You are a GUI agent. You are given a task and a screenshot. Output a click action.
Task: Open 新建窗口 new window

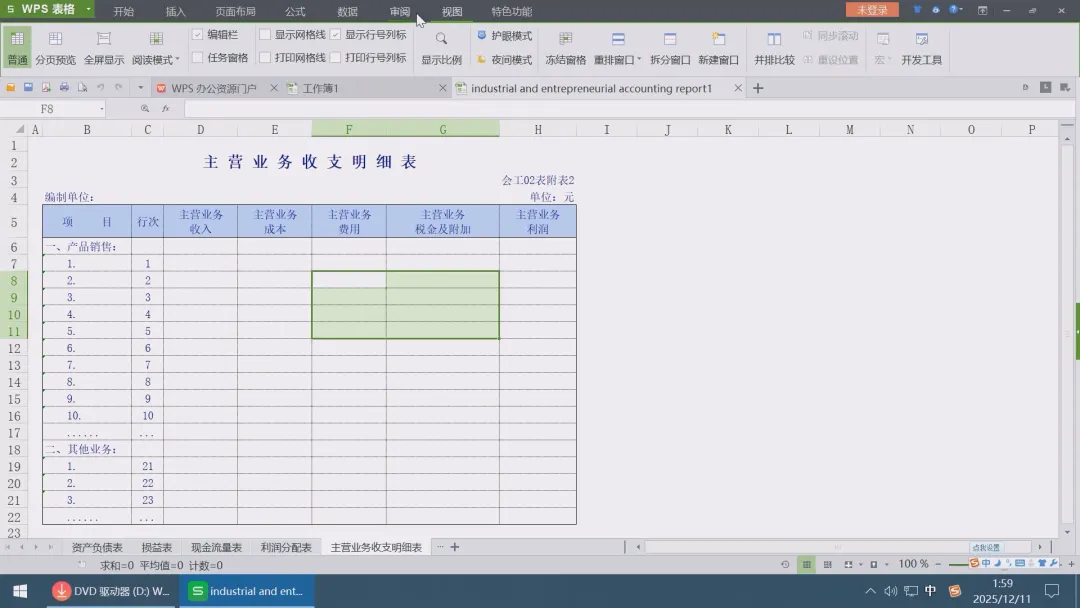click(718, 47)
